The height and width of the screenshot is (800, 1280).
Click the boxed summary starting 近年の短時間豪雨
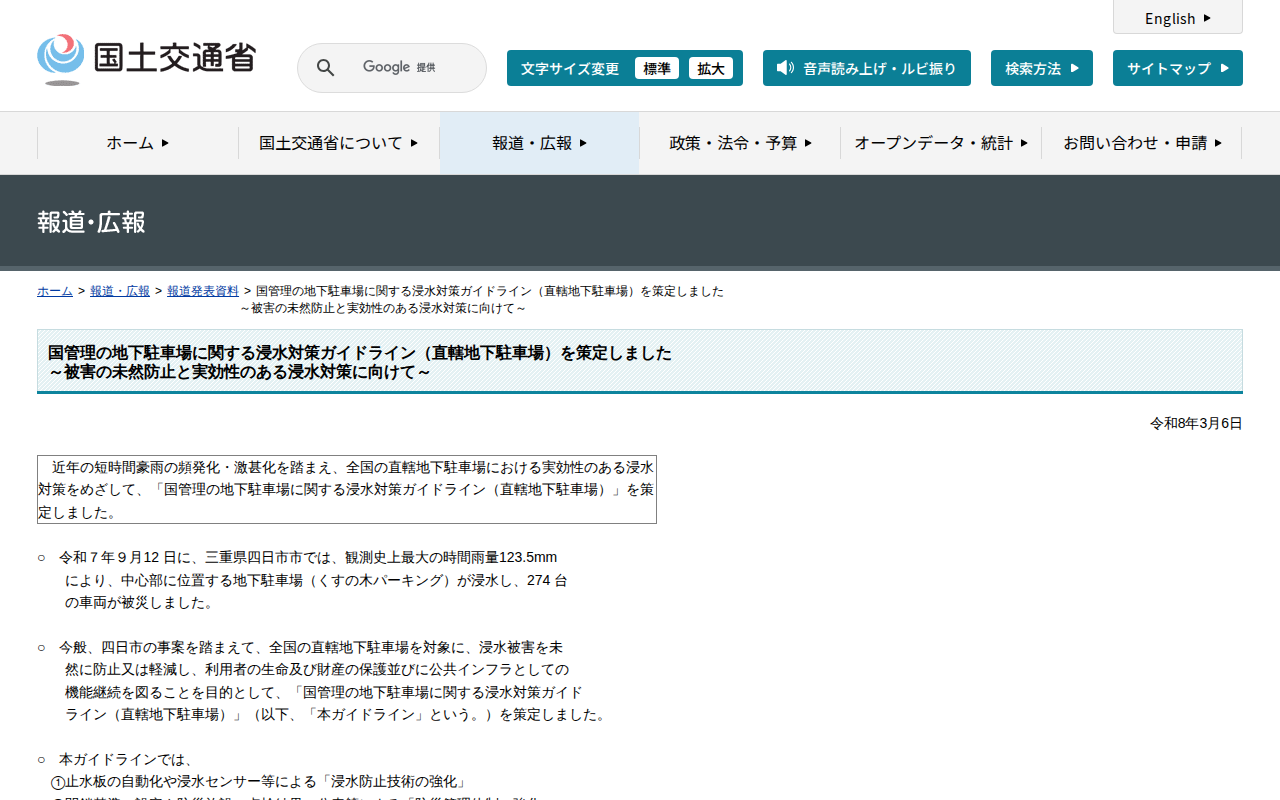pyautogui.click(x=347, y=489)
